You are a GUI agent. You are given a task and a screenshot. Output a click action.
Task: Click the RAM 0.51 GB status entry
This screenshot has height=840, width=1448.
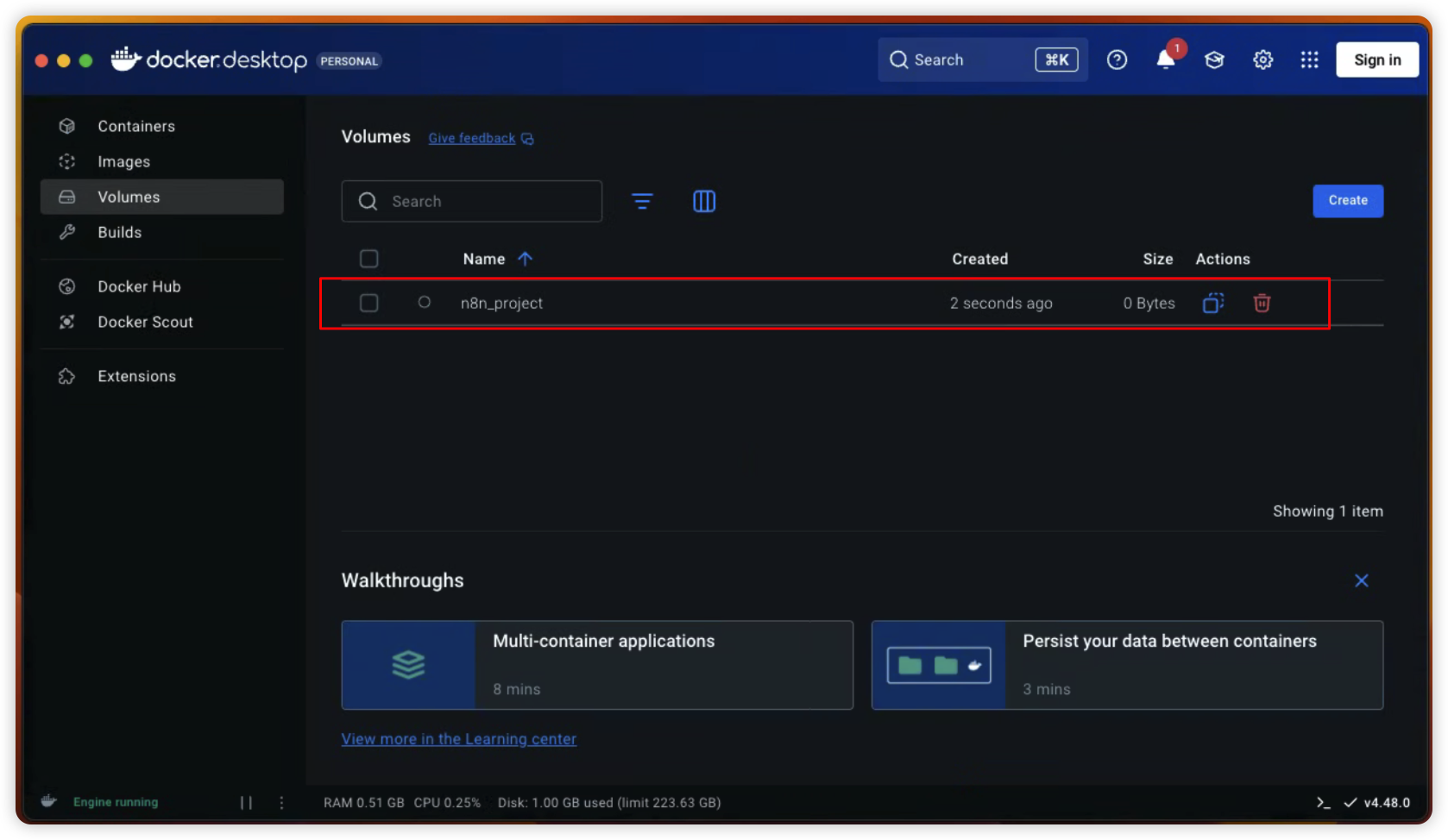coord(363,803)
